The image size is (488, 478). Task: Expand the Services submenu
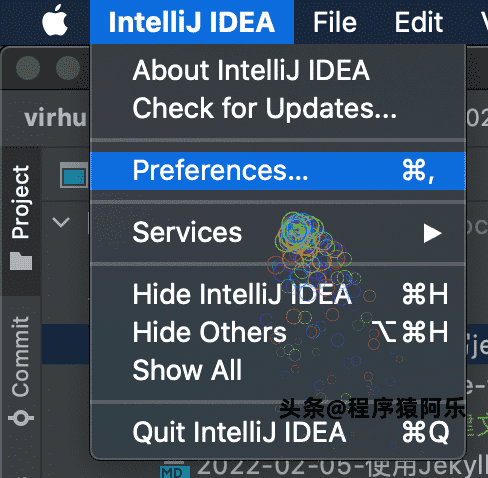(x=278, y=233)
